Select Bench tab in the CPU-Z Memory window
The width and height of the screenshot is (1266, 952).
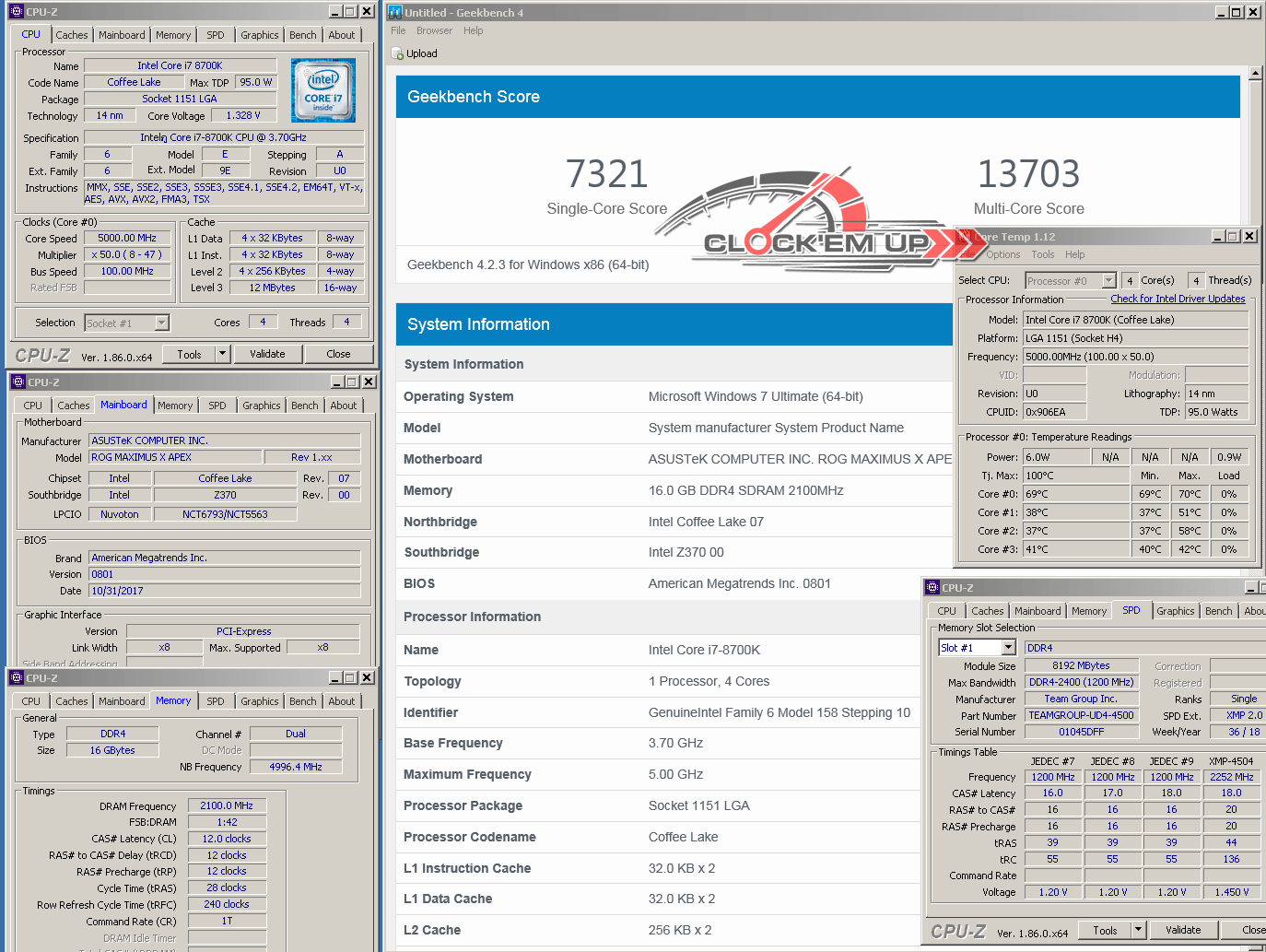pyautogui.click(x=302, y=701)
